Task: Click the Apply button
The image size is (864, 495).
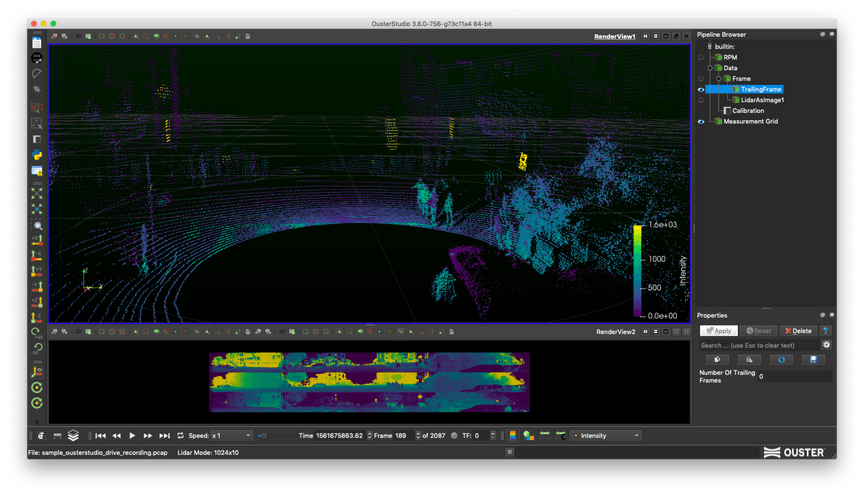Action: [x=719, y=331]
